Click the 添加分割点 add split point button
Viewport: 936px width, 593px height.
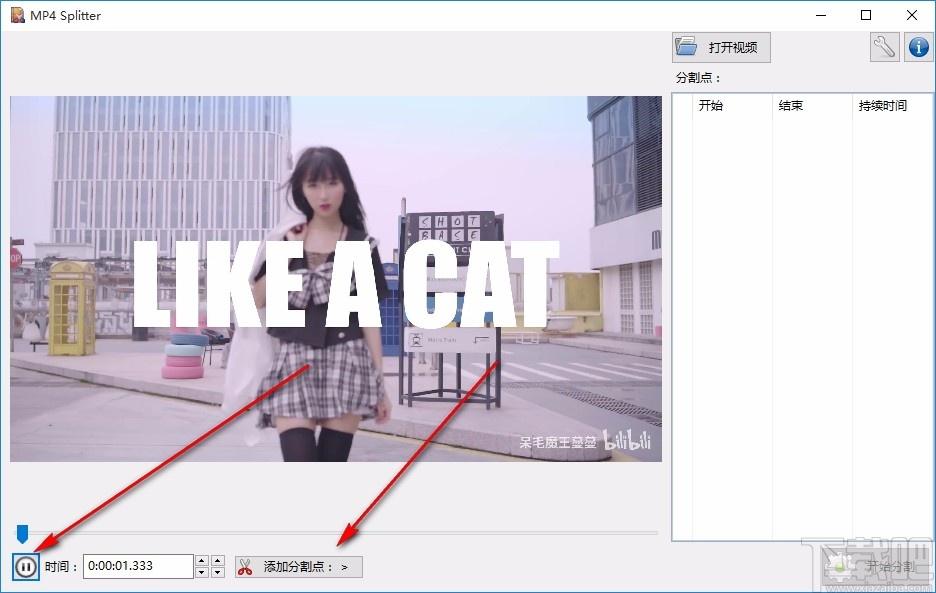[298, 567]
